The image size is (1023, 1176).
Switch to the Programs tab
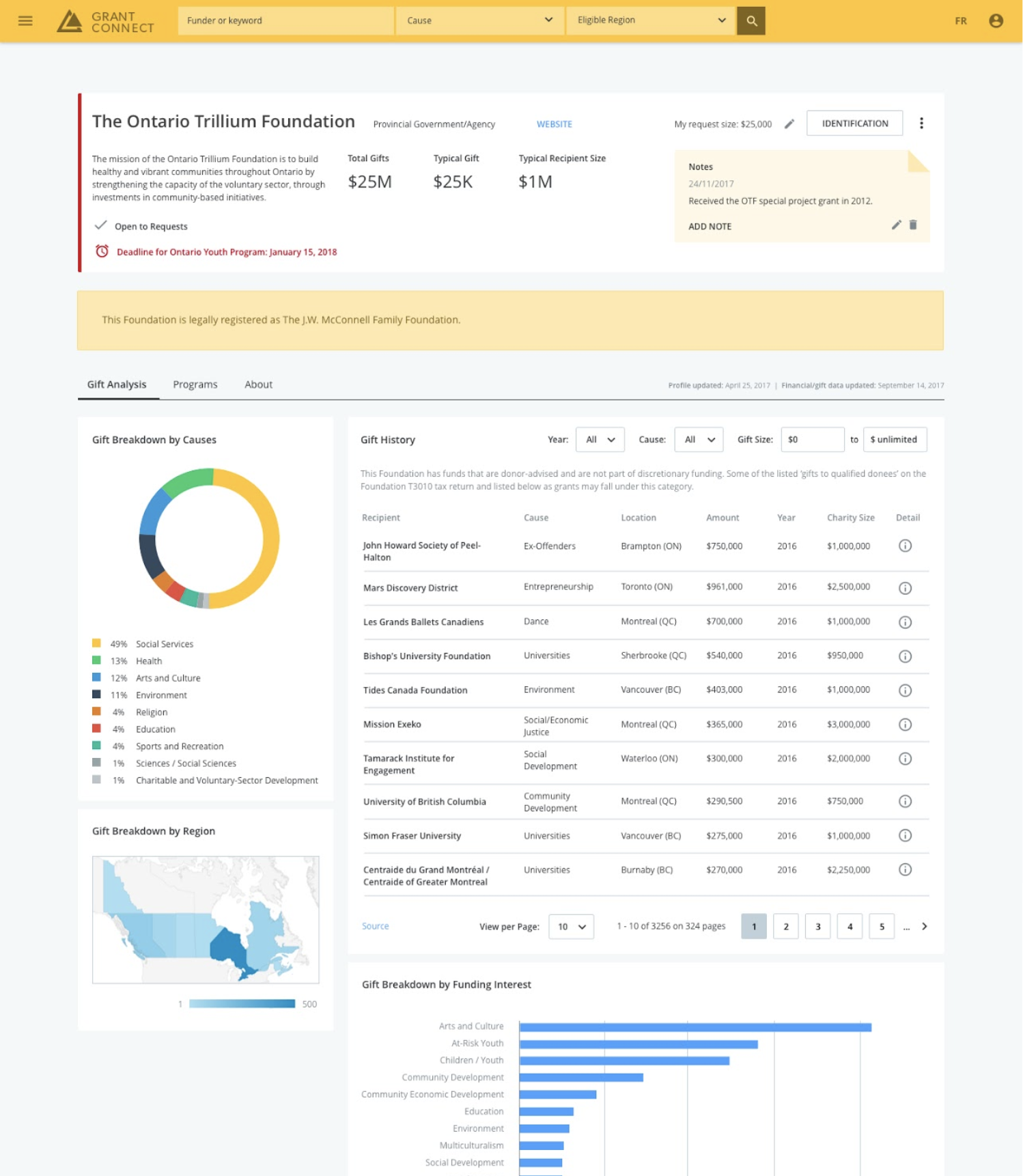pyautogui.click(x=195, y=384)
